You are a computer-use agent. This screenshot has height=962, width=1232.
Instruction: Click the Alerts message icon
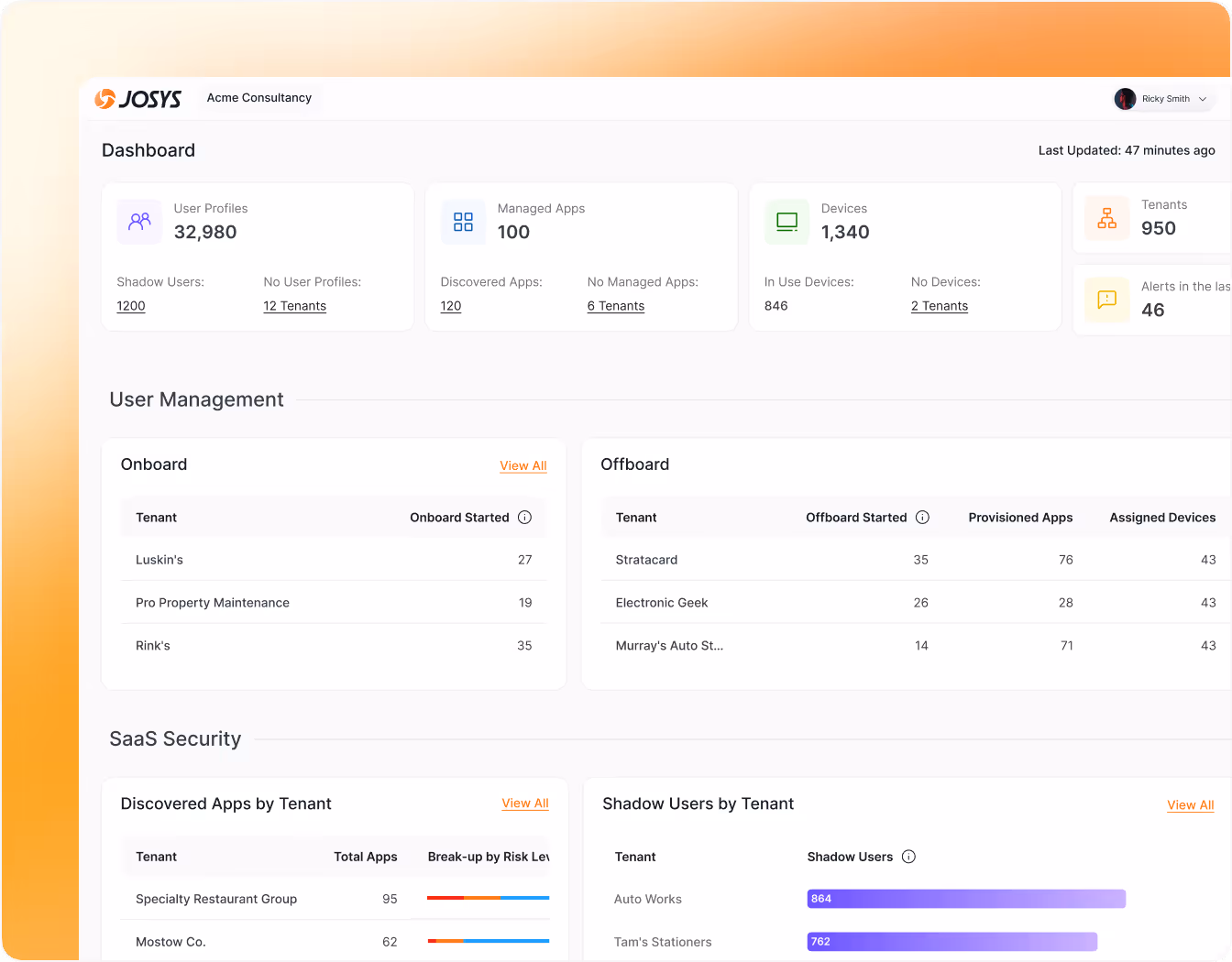[1106, 300]
